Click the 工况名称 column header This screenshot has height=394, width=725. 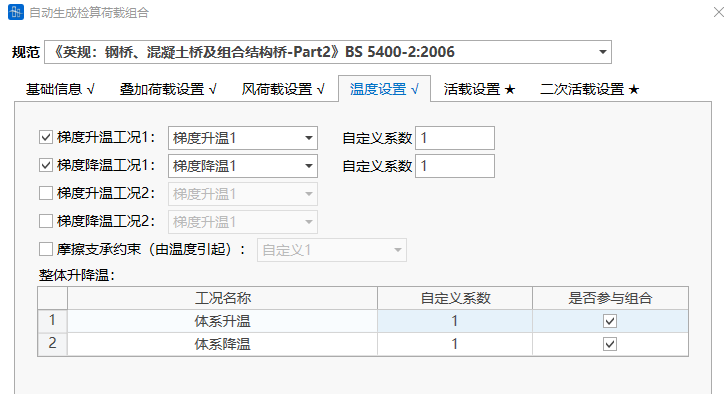click(222, 298)
